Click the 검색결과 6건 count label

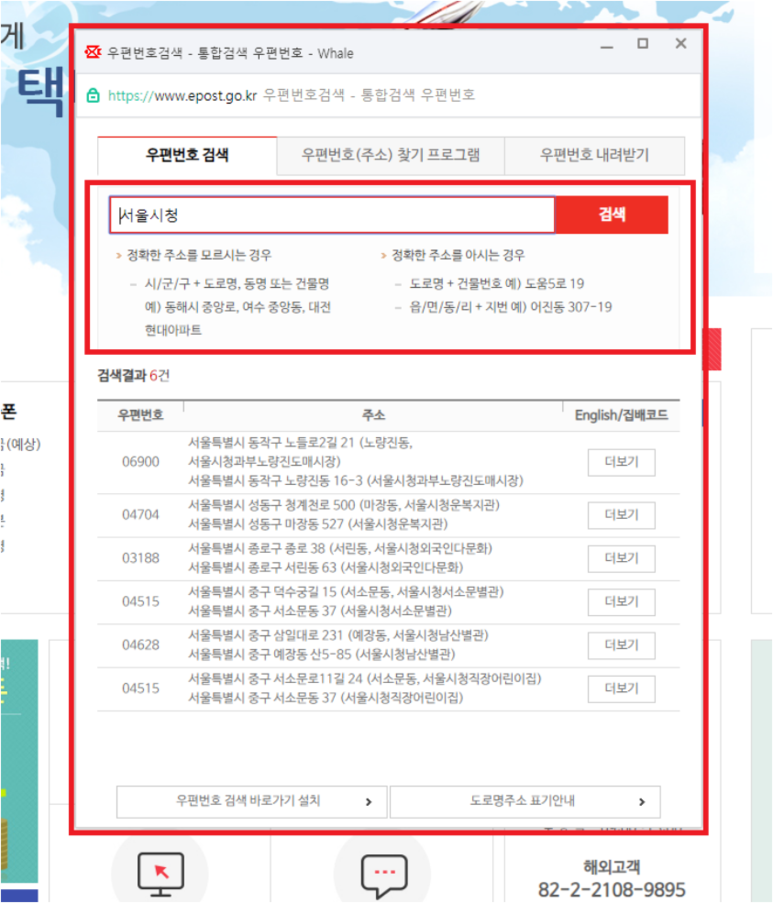pos(134,375)
